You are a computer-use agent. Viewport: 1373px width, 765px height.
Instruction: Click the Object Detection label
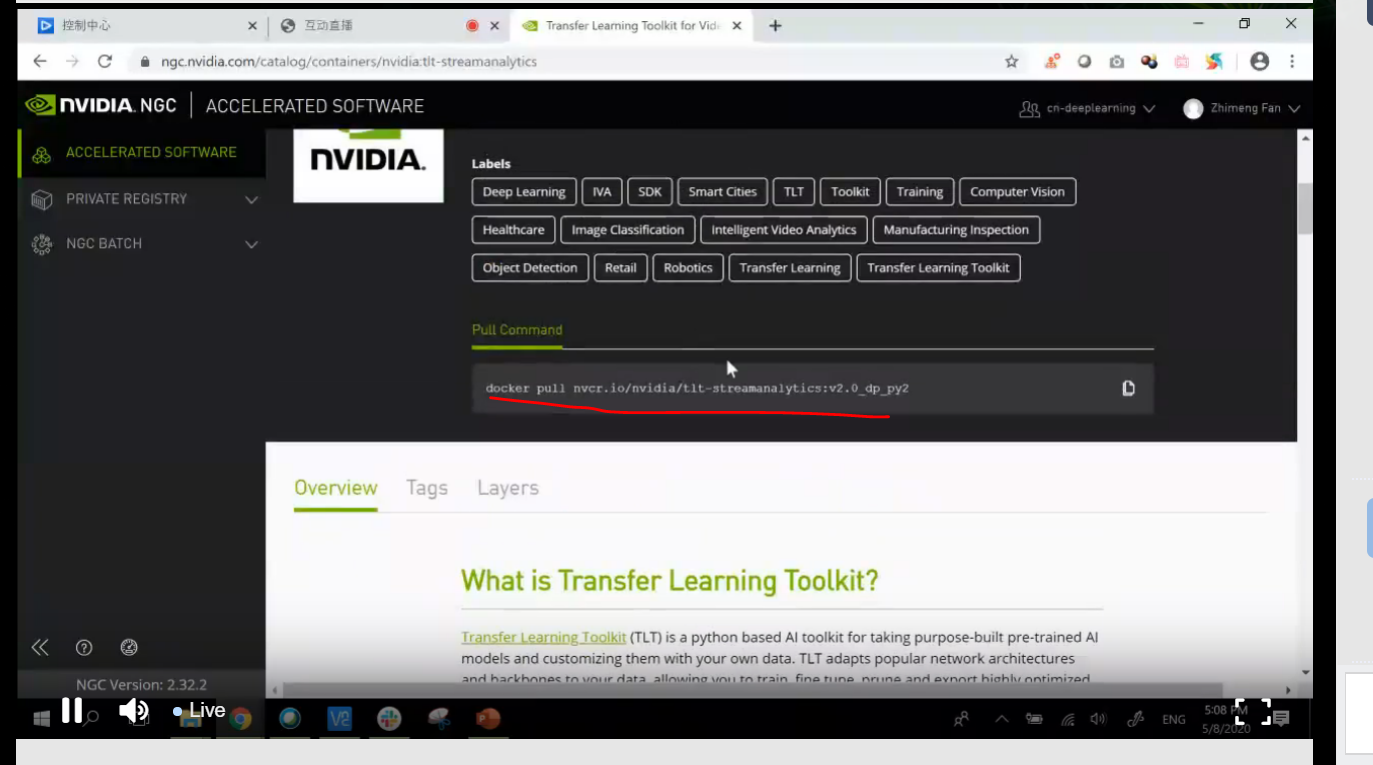coord(530,268)
